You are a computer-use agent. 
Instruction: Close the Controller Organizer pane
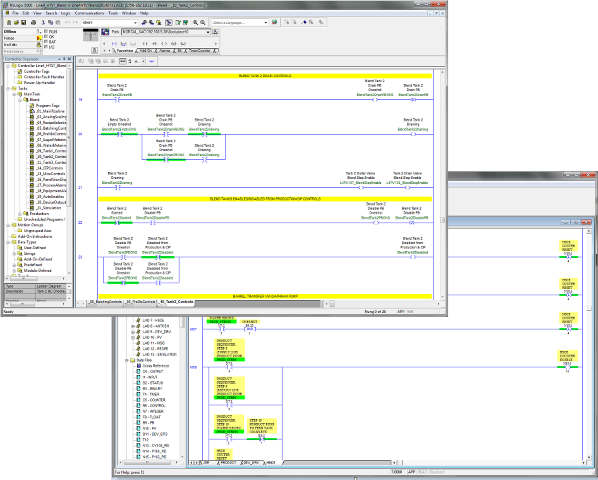tap(69, 59)
